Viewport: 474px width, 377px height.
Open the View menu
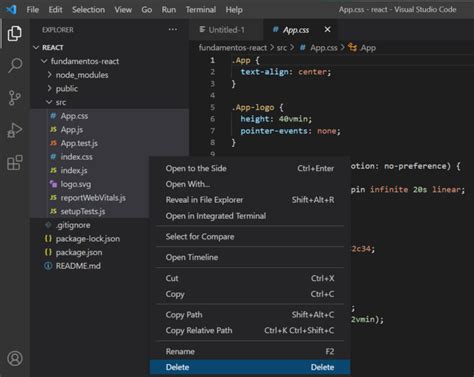123,10
